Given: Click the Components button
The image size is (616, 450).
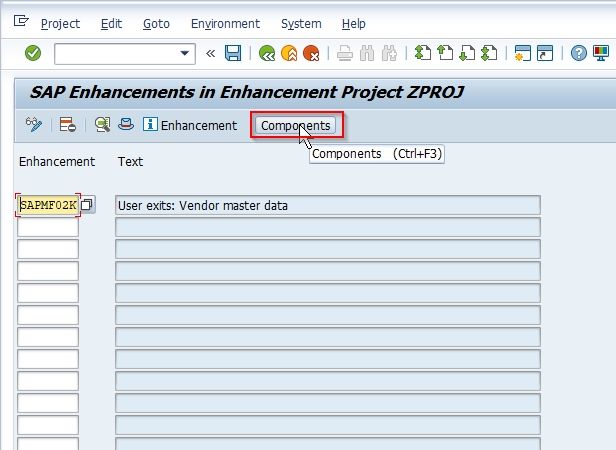Looking at the screenshot, I should click(x=296, y=126).
